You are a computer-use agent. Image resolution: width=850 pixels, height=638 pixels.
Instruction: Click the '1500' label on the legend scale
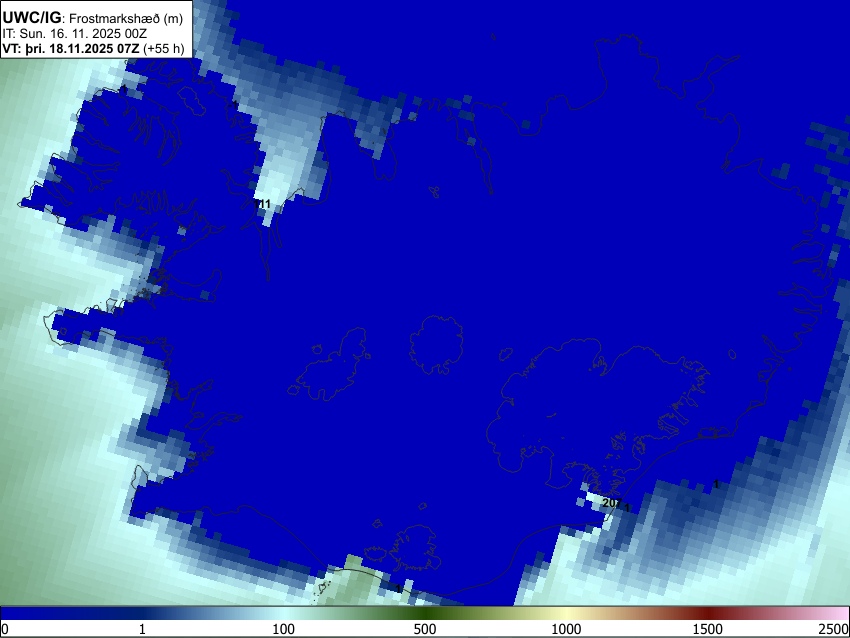point(707,629)
